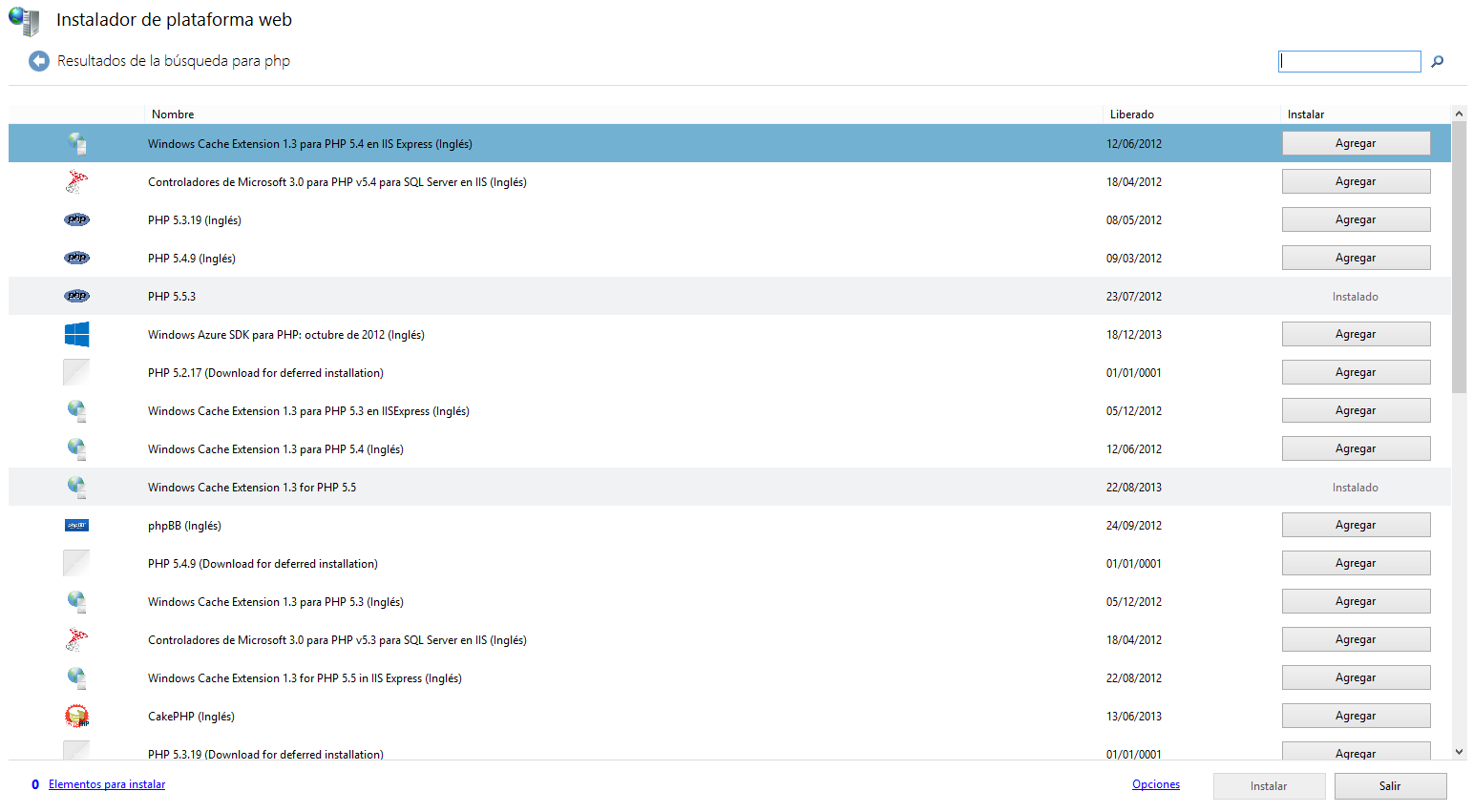
Task: Click SQL Server driver icon for PHP v5.3
Action: click(x=76, y=639)
